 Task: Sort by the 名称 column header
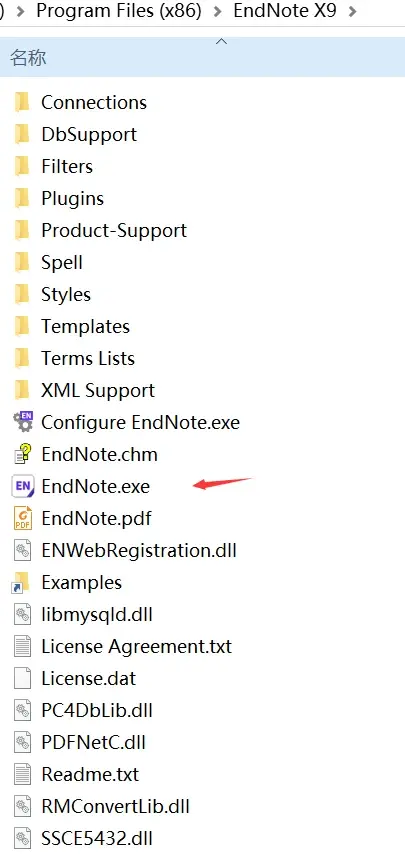28,57
